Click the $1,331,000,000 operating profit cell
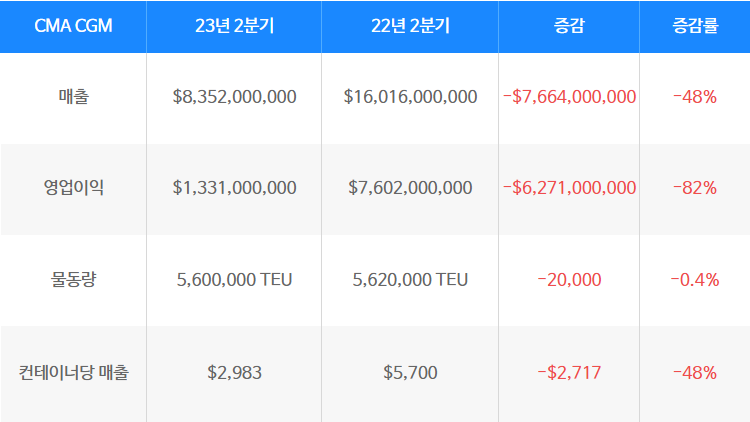750x422 pixels. (234, 188)
